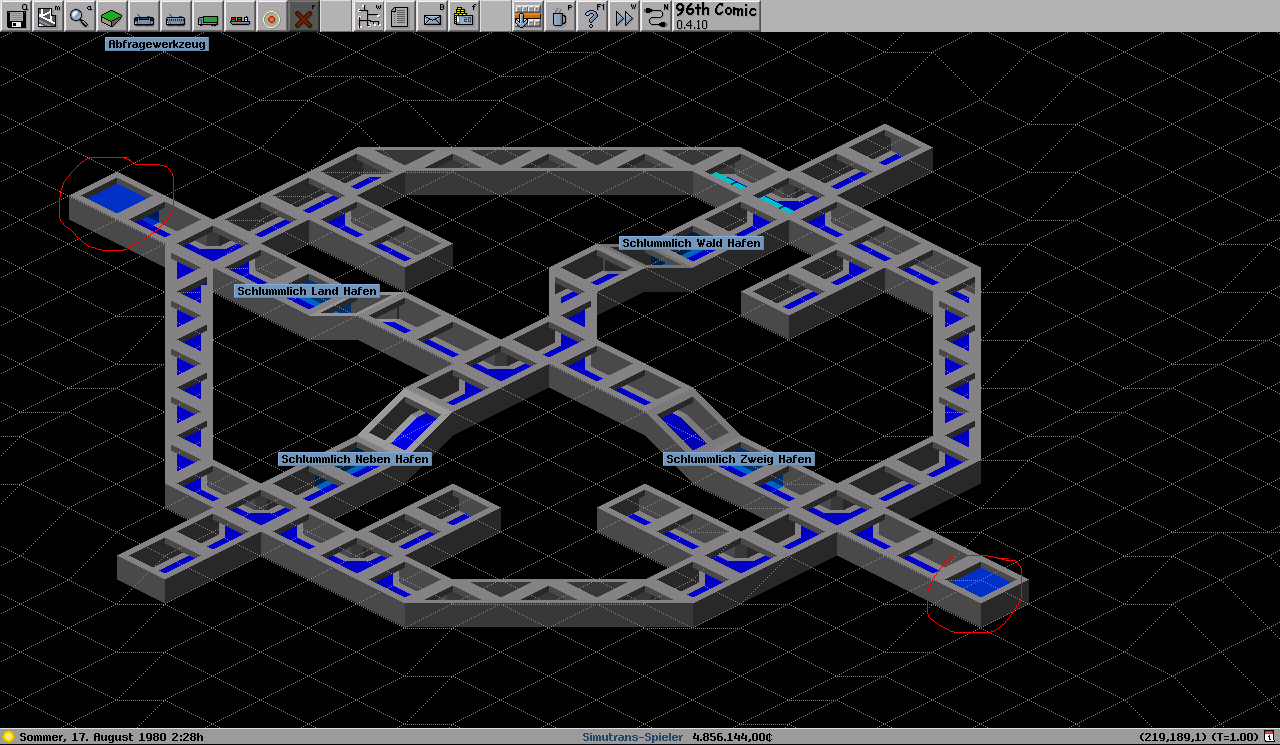Open the envelope messages icon
The height and width of the screenshot is (745, 1280).
point(432,16)
